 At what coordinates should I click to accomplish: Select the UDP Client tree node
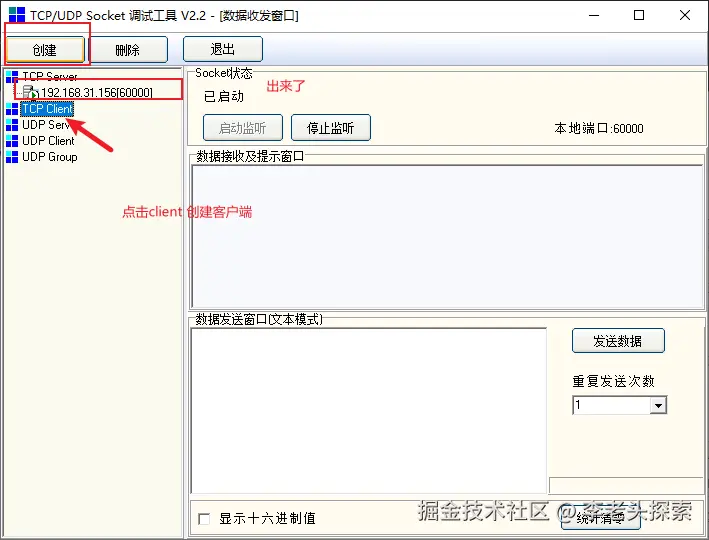[x=48, y=141]
